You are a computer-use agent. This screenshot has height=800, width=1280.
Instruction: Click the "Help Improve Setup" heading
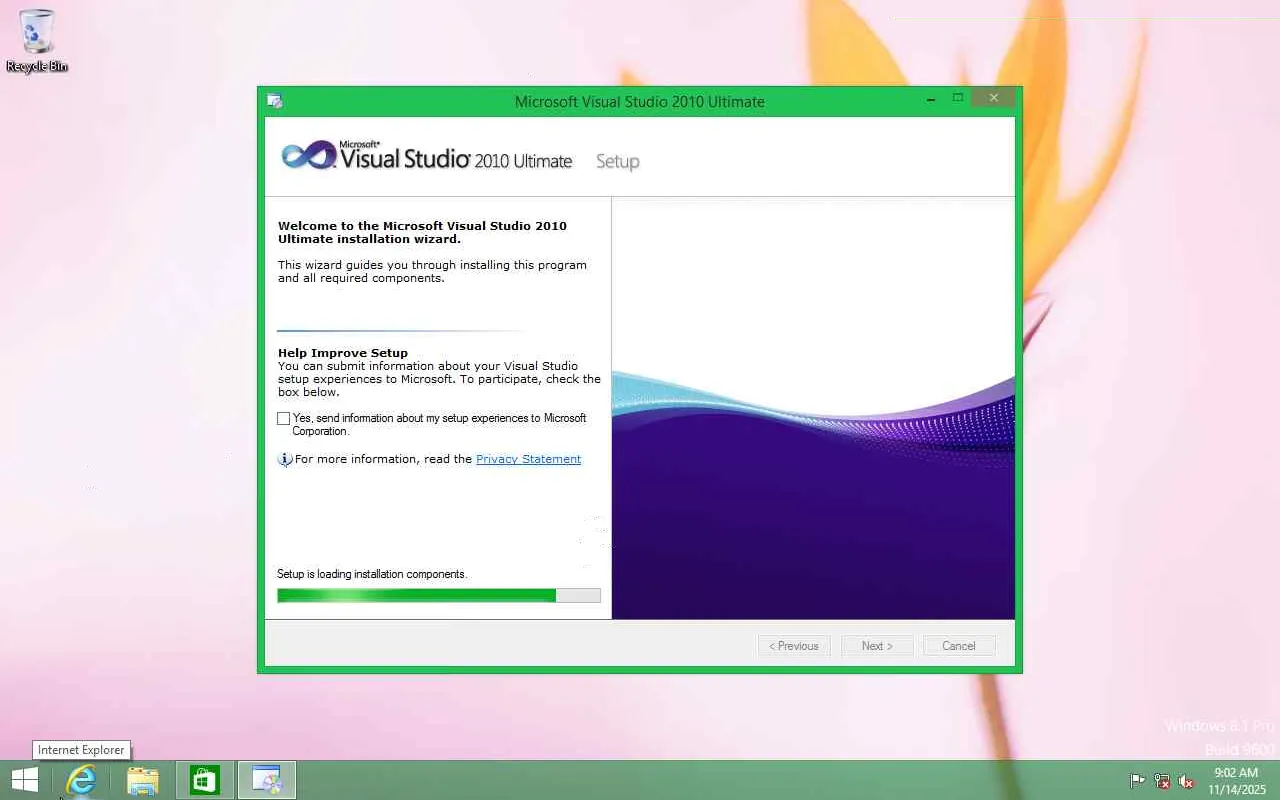tap(343, 353)
